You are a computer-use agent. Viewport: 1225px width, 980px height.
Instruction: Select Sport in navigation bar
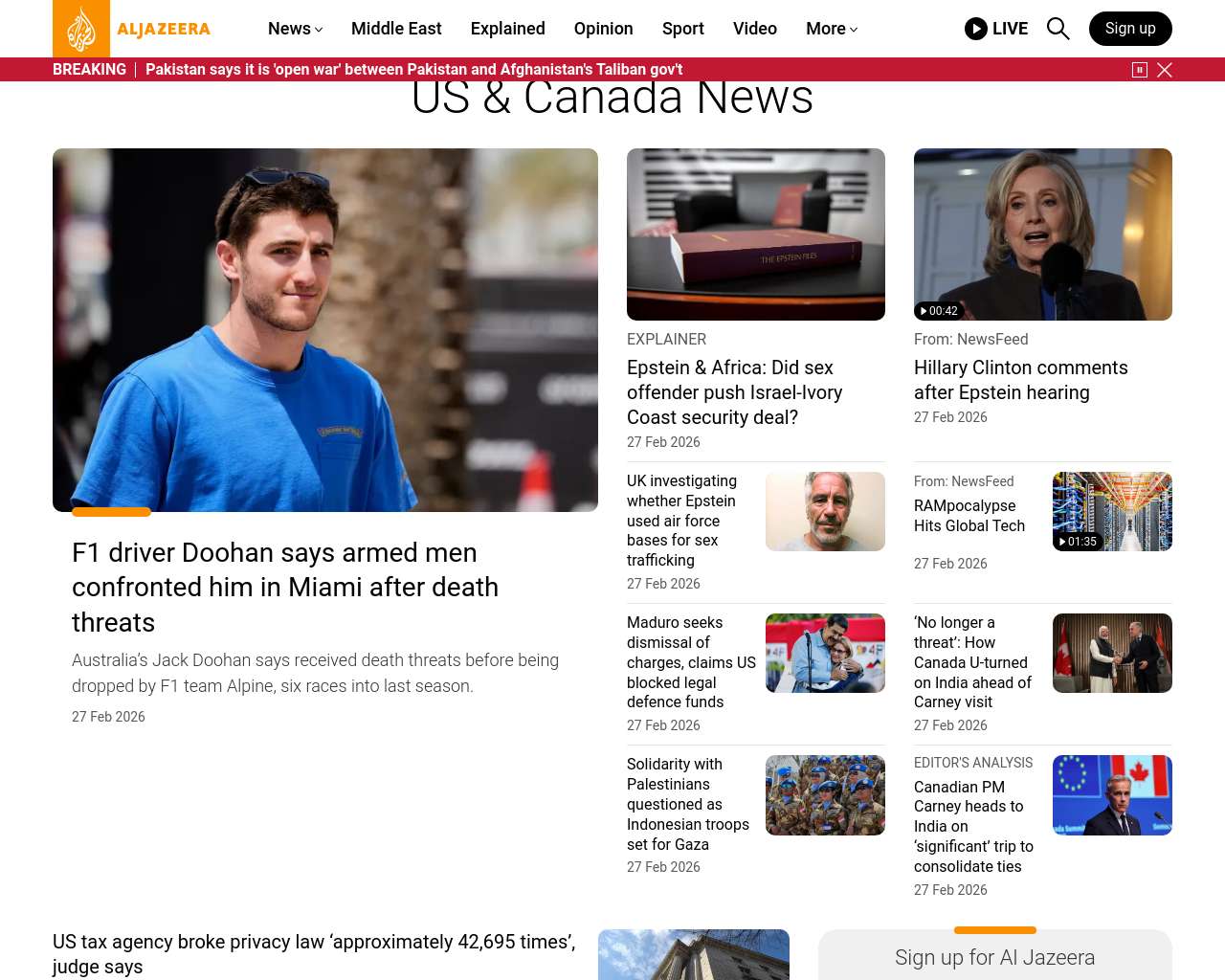pos(682,29)
